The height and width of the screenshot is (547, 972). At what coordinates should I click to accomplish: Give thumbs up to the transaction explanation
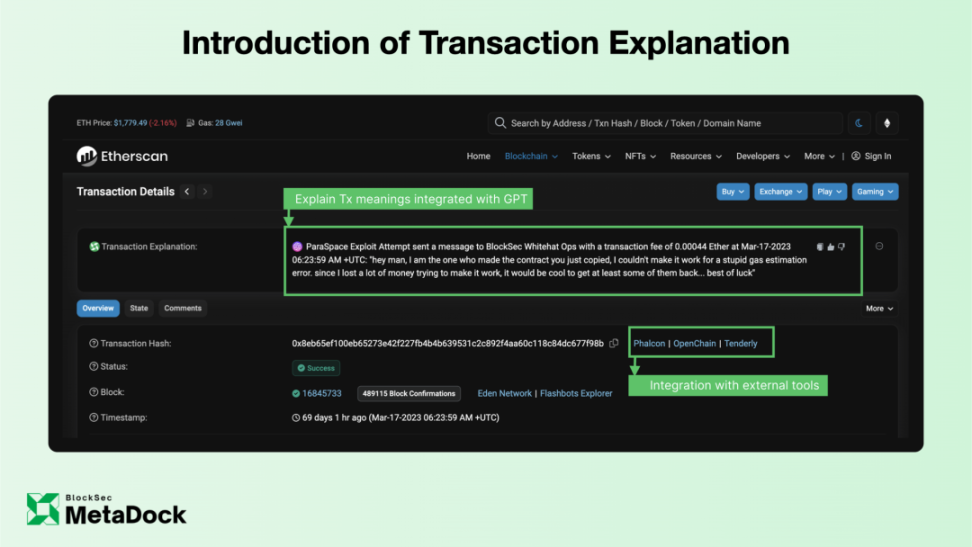click(830, 247)
